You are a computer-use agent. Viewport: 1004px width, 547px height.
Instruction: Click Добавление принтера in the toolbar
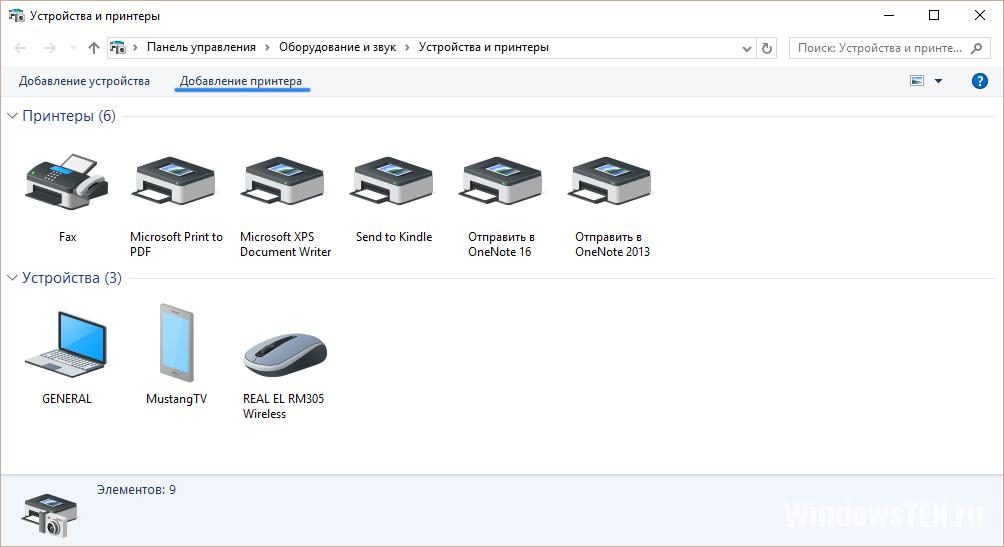point(241,81)
